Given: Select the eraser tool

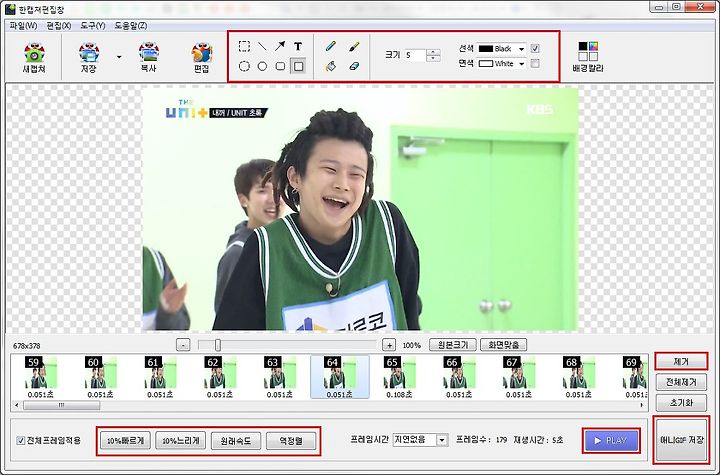Looking at the screenshot, I should [x=354, y=66].
